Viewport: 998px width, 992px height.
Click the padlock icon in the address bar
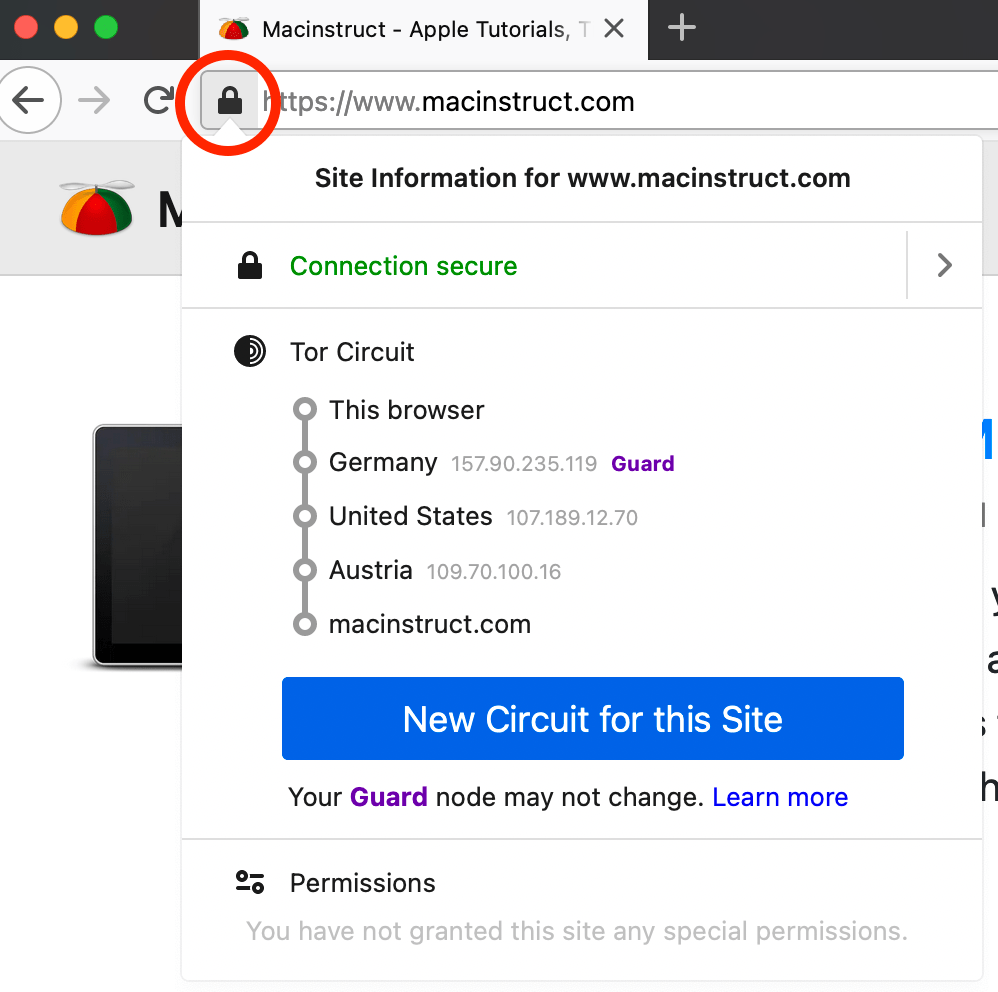229,100
